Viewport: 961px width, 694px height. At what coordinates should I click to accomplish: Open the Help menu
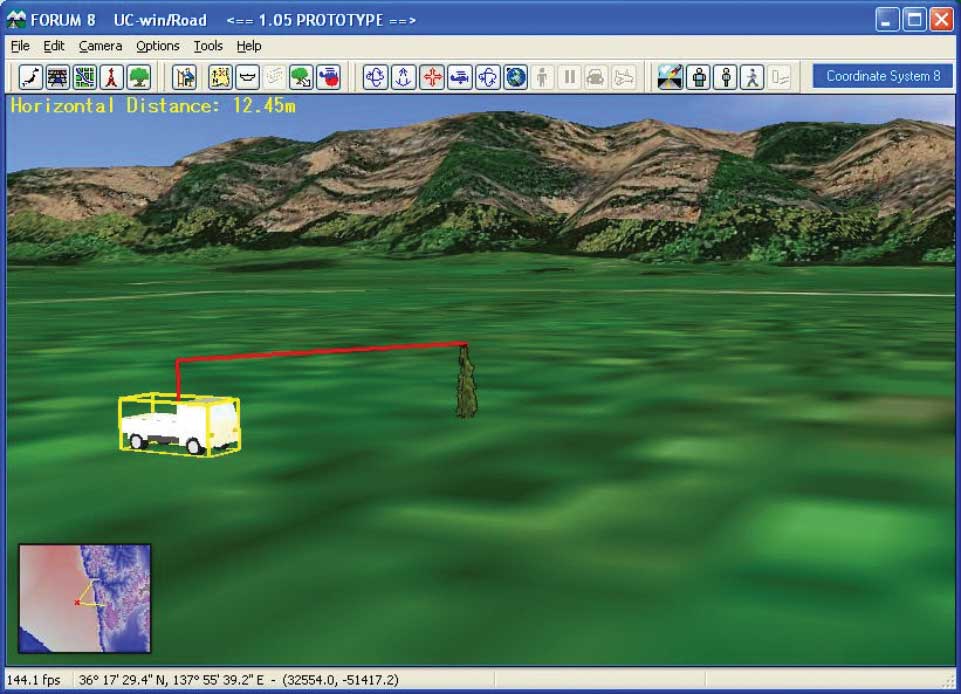[249, 46]
